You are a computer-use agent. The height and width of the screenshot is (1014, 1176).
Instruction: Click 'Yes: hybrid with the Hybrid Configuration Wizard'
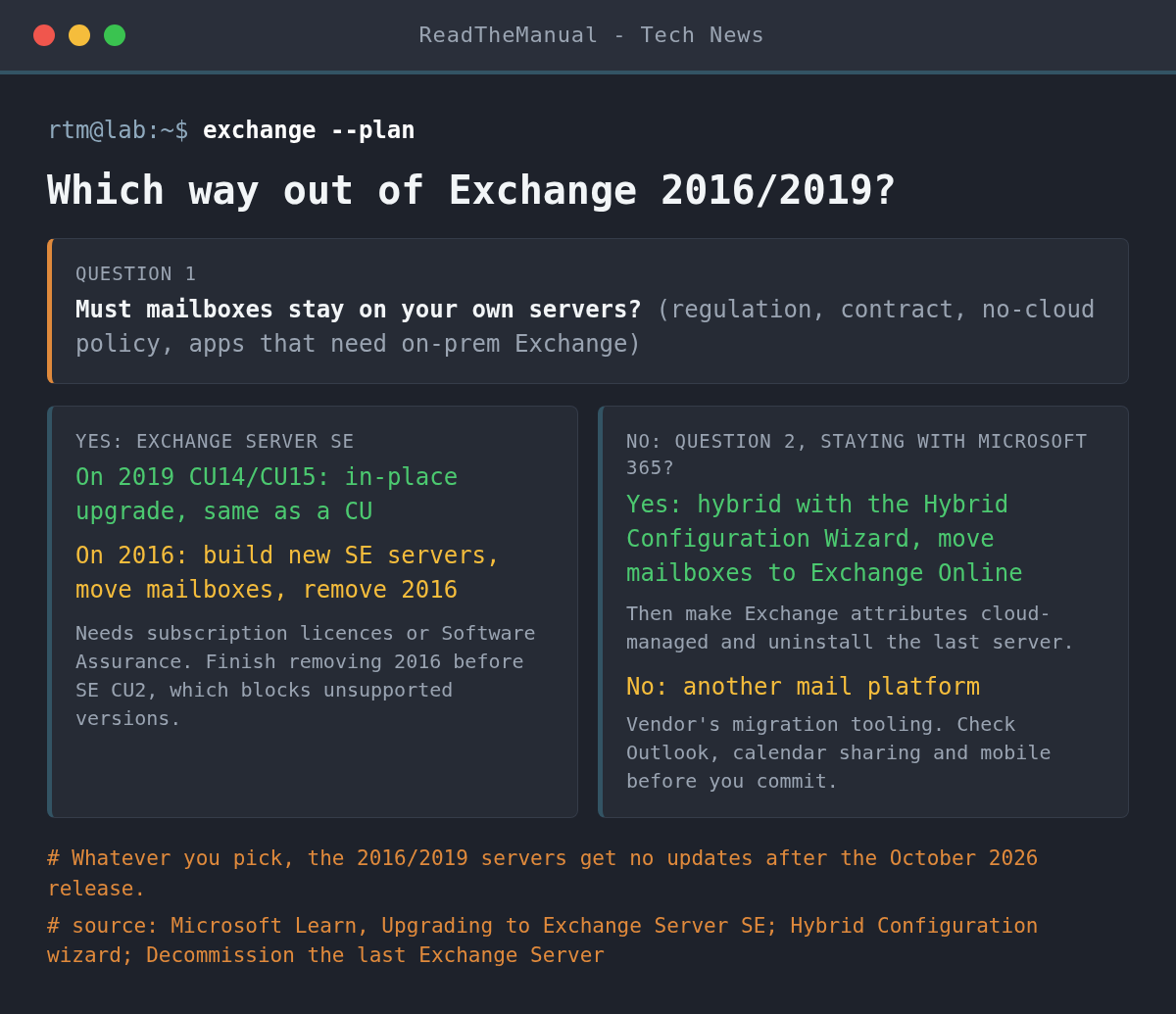(x=824, y=539)
